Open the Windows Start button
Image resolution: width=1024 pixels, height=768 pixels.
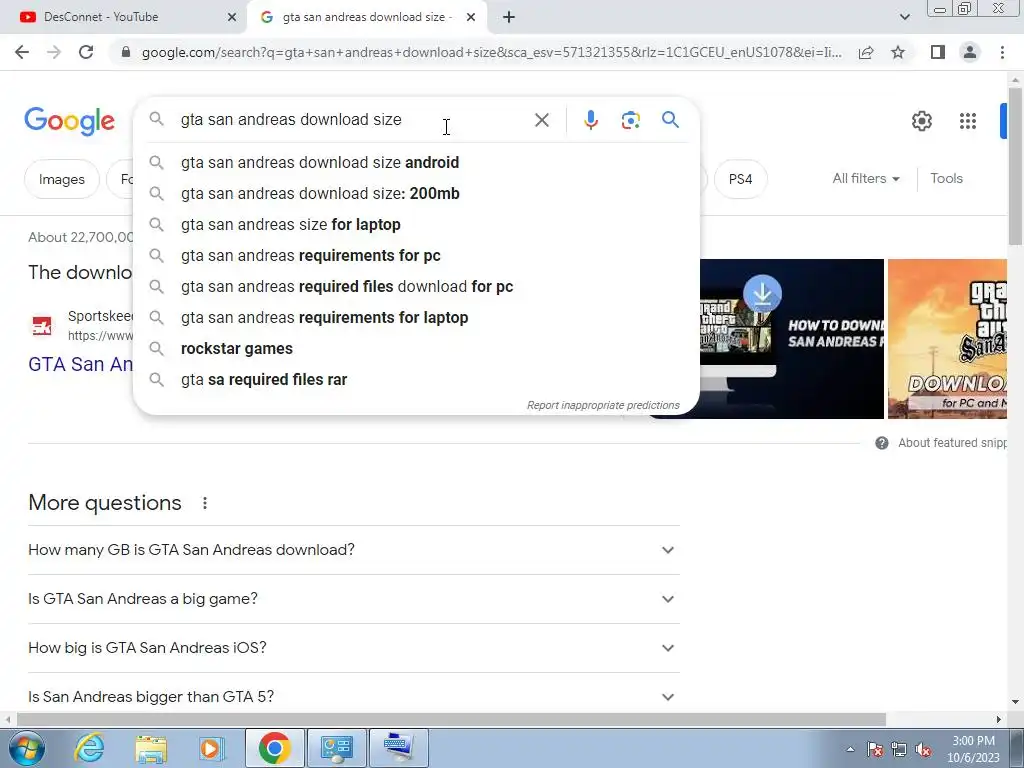(26, 748)
